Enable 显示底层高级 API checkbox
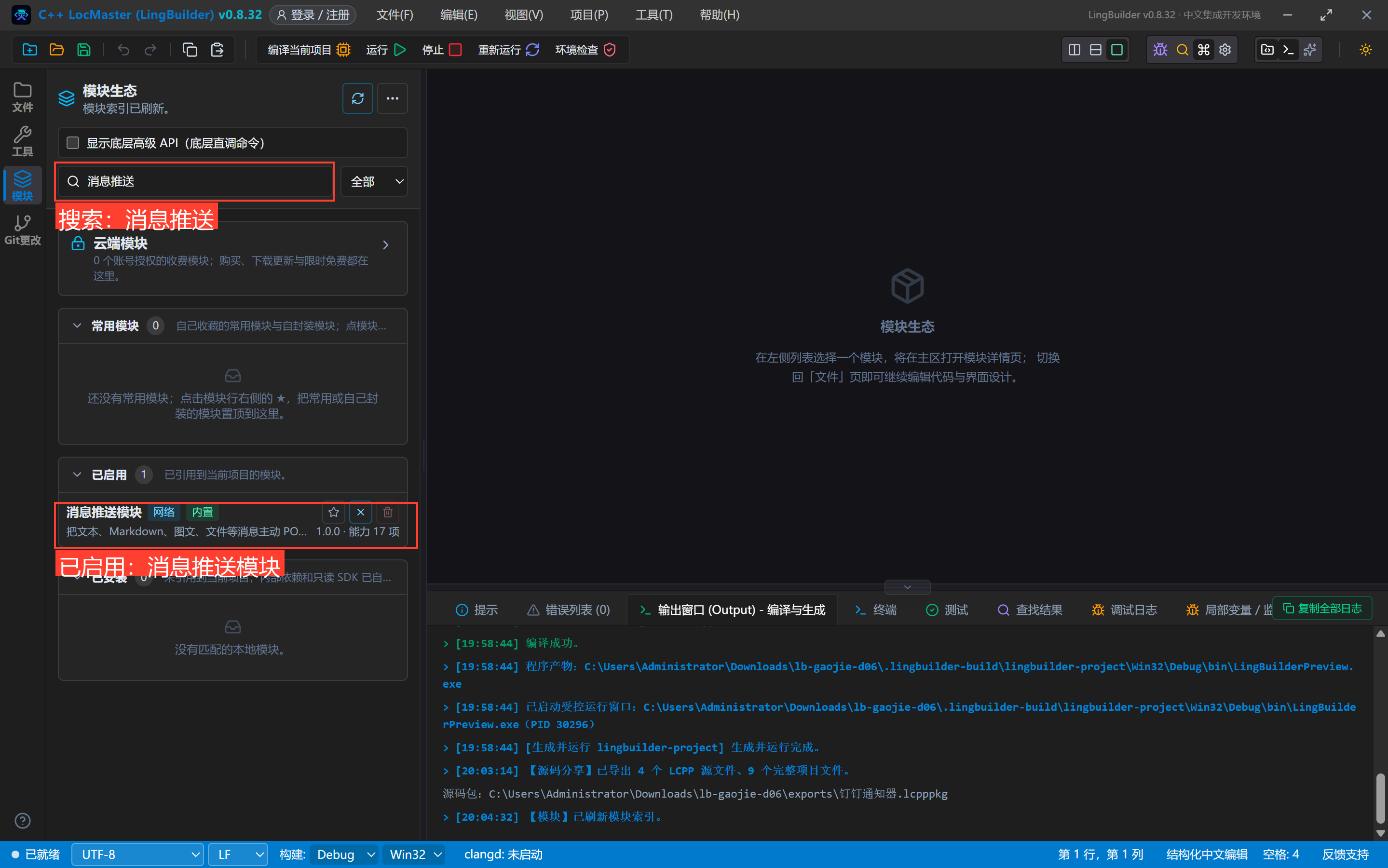 (73, 142)
